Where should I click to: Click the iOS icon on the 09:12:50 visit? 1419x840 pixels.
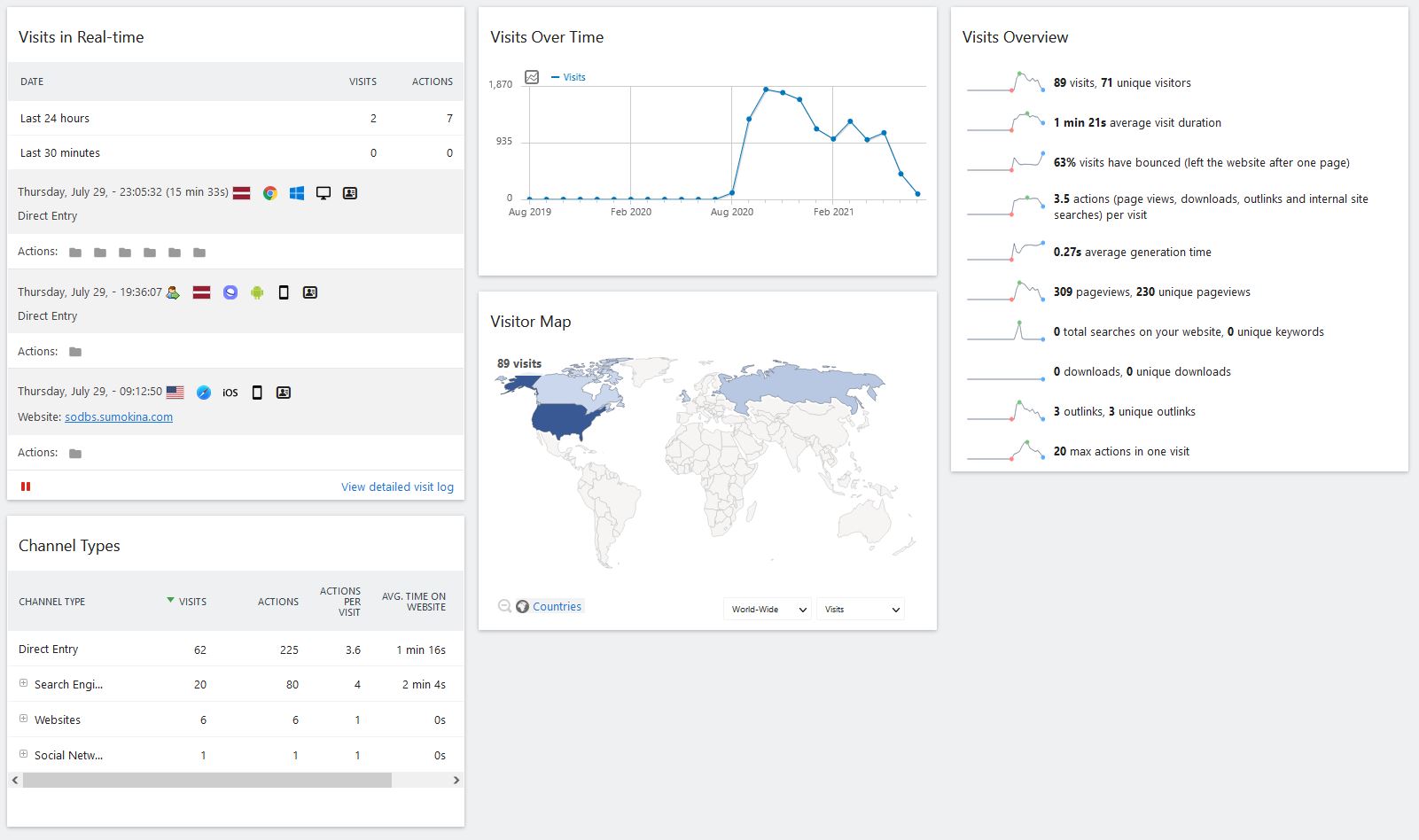pyautogui.click(x=230, y=393)
